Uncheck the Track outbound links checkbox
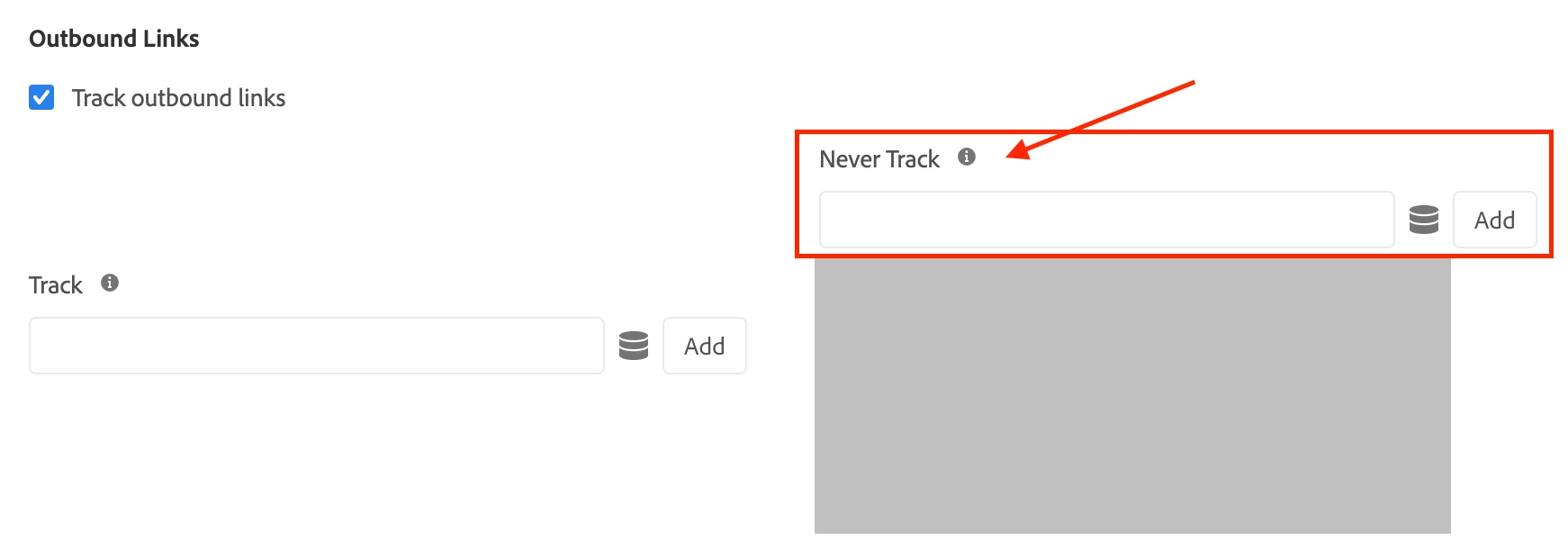The width and height of the screenshot is (1568, 540). [x=41, y=97]
